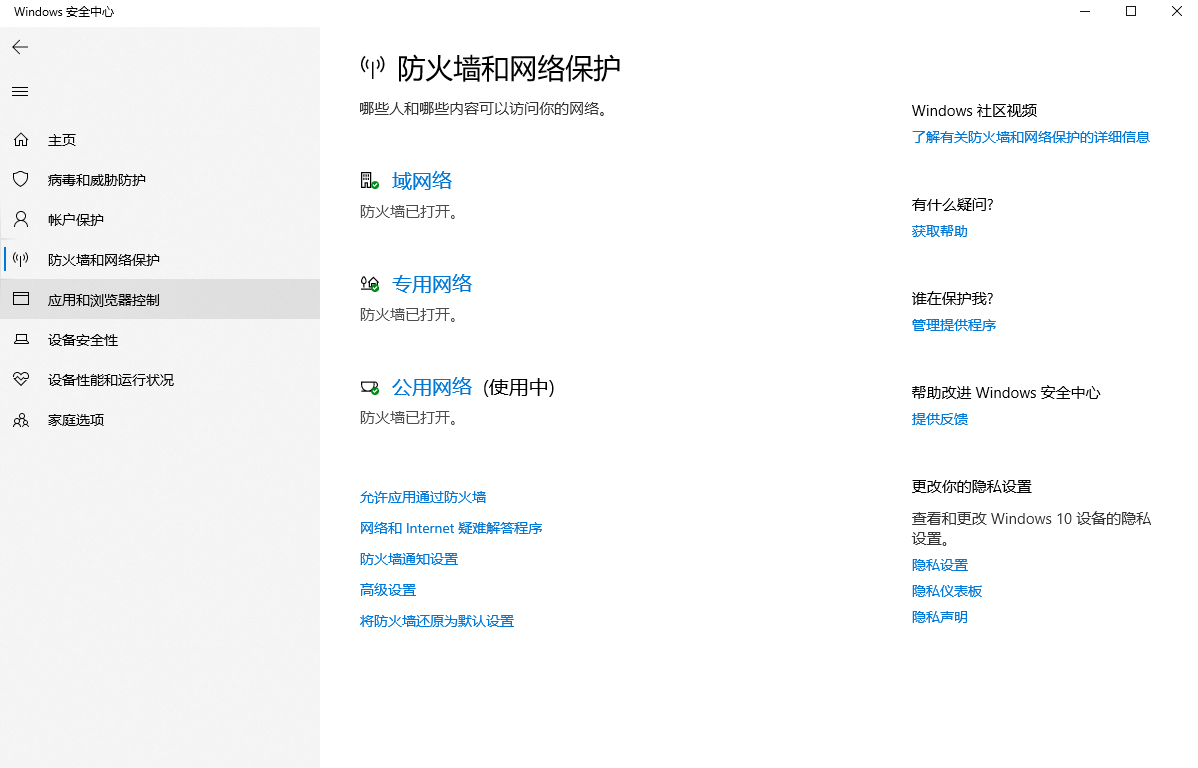The image size is (1198, 768).
Task: Click the 更改你的隐私设置 heading
Action: coord(972,487)
